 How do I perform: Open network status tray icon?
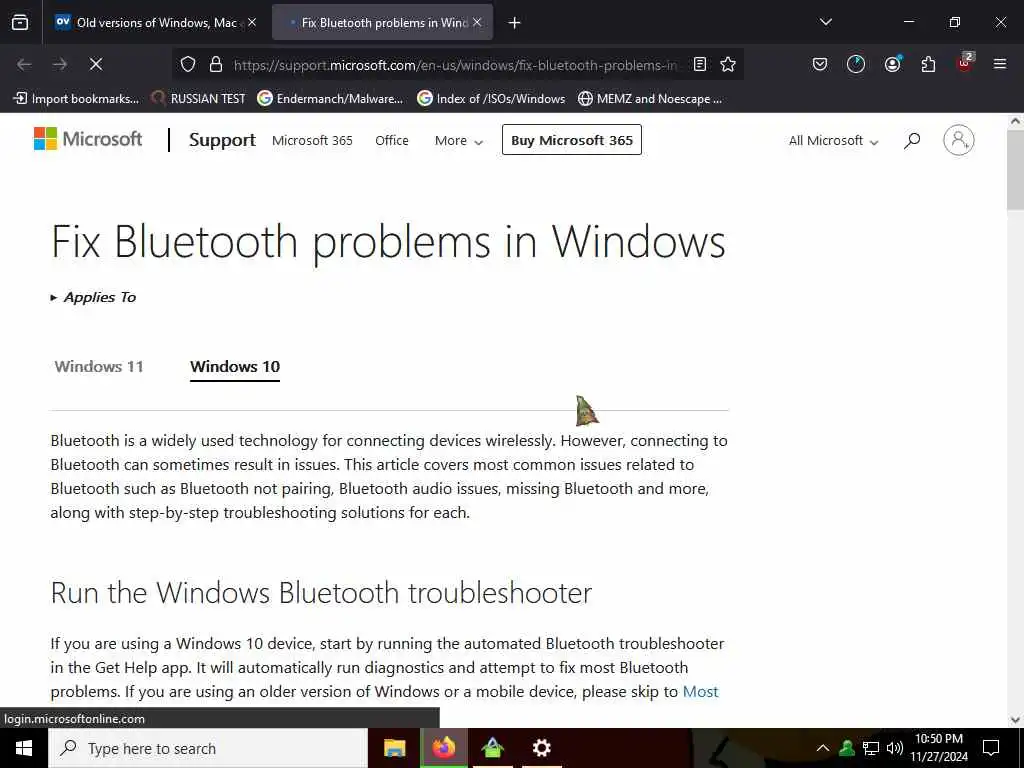click(x=871, y=748)
